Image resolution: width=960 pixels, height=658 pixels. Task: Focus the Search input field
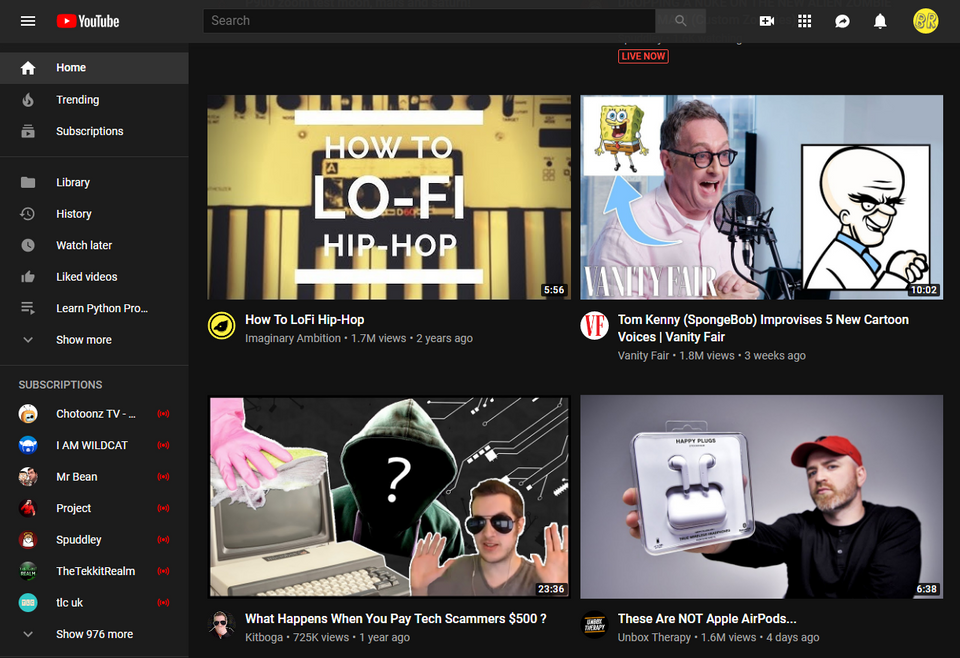(x=429, y=21)
